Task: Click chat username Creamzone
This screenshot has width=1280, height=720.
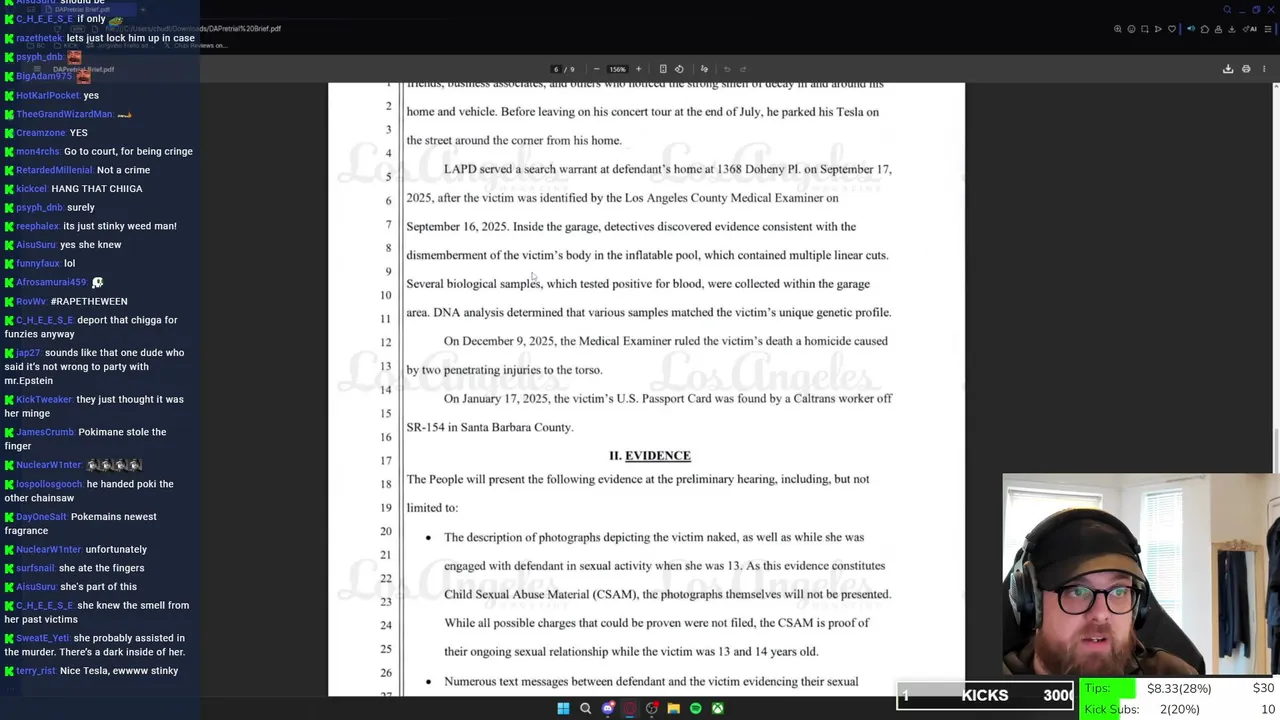Action: [41, 133]
